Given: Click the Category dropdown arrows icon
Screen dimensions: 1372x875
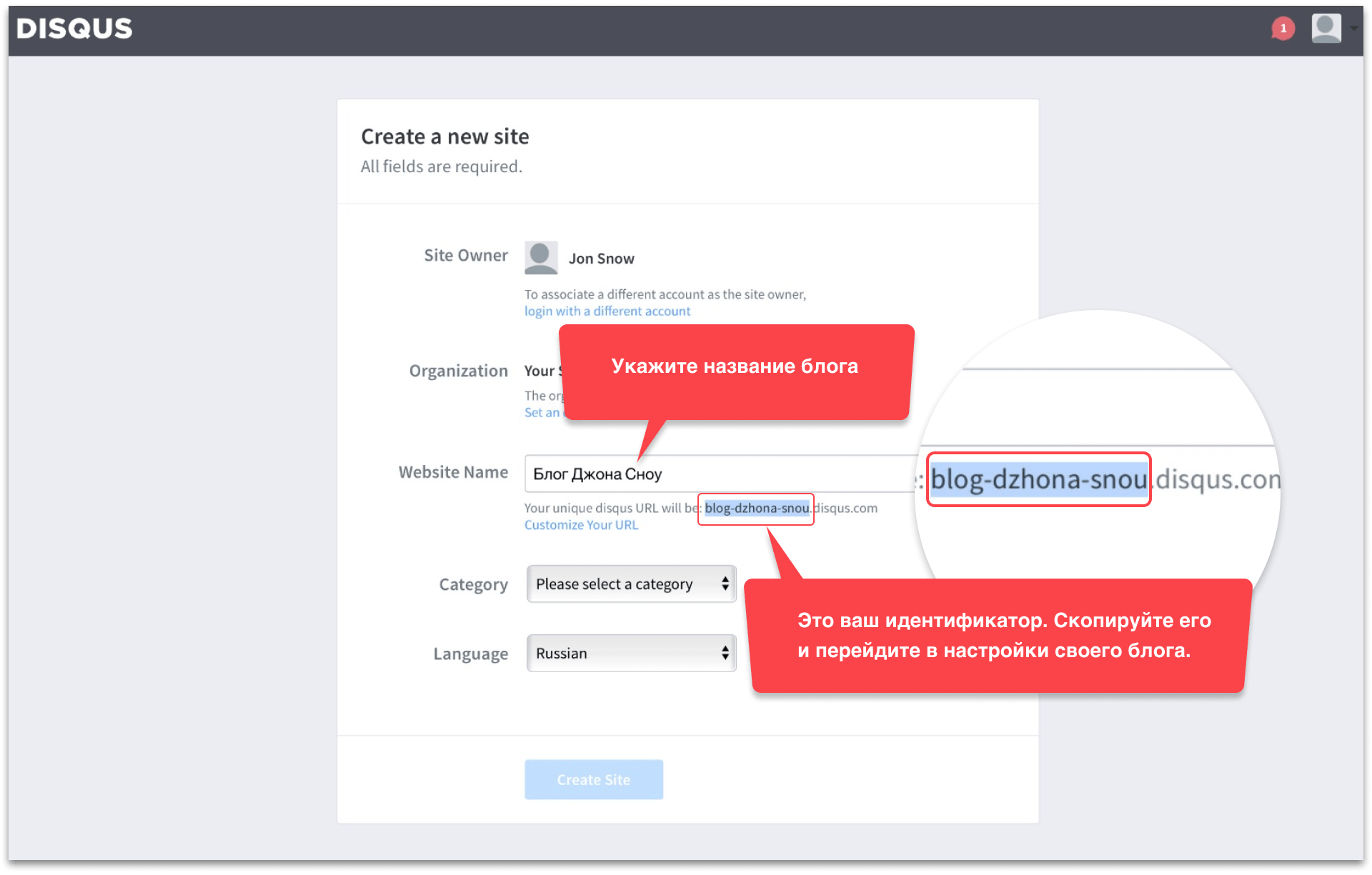Looking at the screenshot, I should tap(725, 584).
